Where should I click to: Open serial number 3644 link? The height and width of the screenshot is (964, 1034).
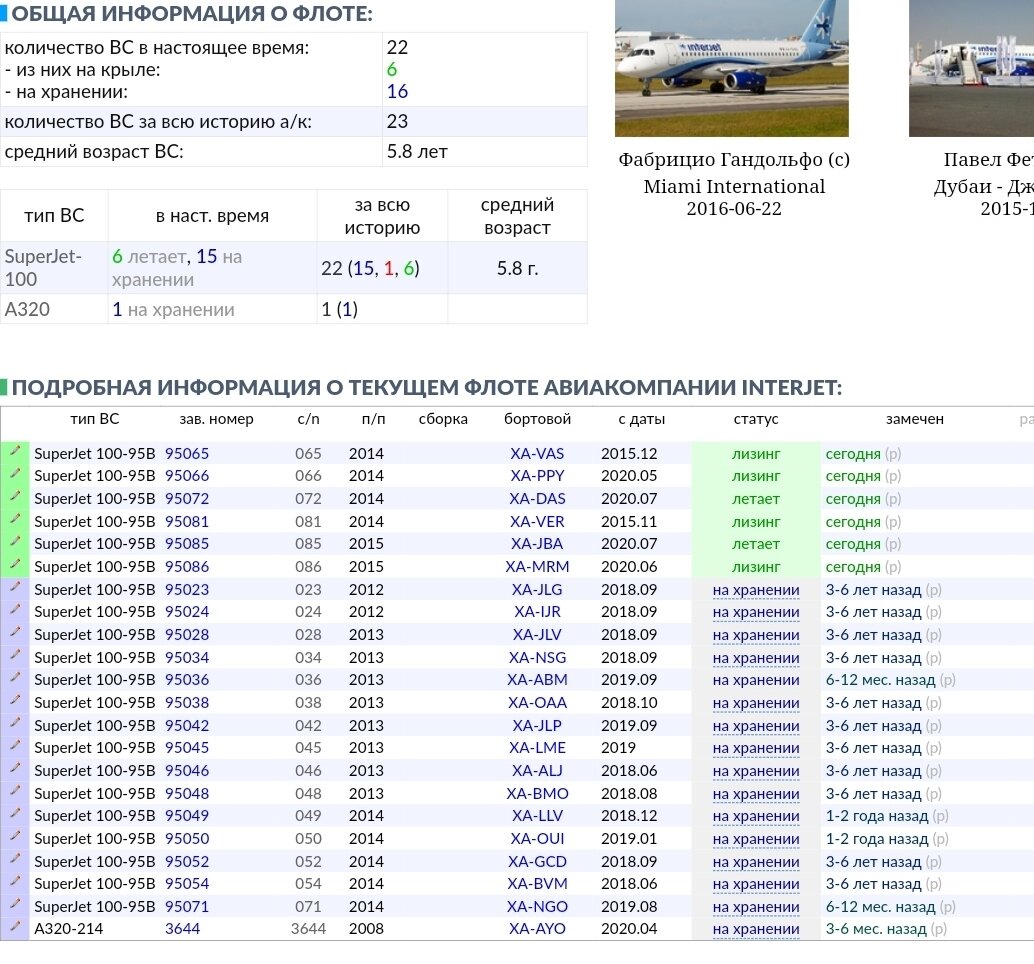point(182,928)
